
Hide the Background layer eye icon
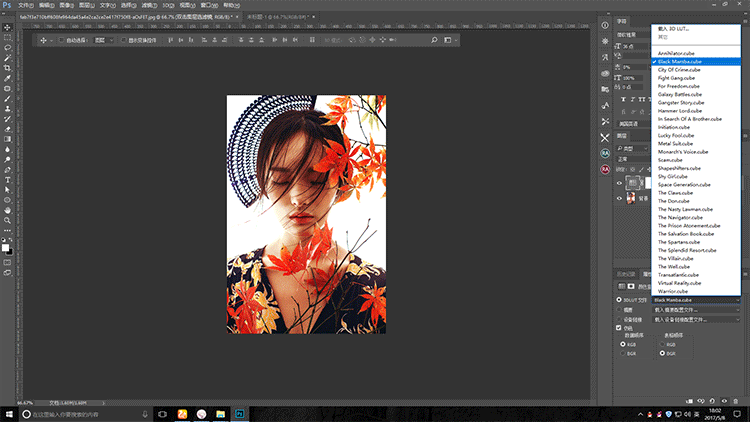coord(619,198)
